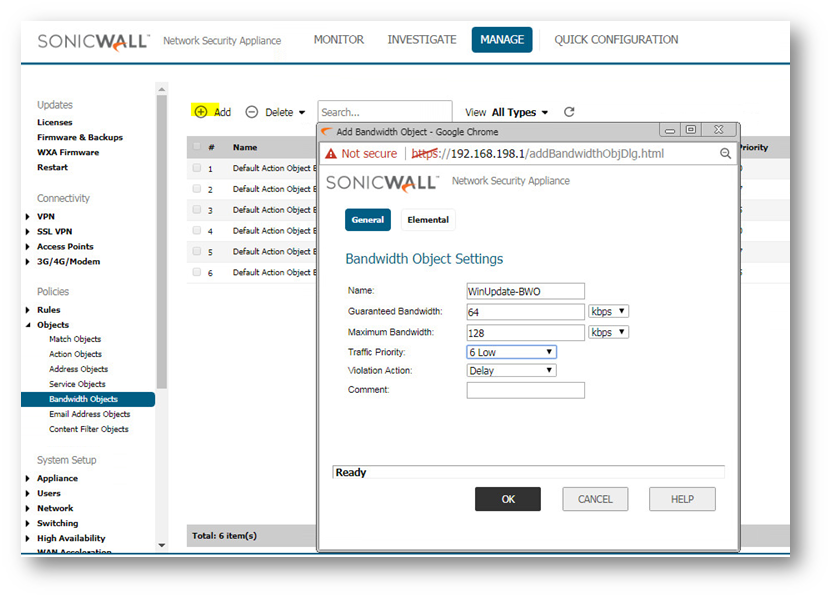Check the checkbox for row 1
Viewport: 832px width, 599px height.
pos(197,168)
